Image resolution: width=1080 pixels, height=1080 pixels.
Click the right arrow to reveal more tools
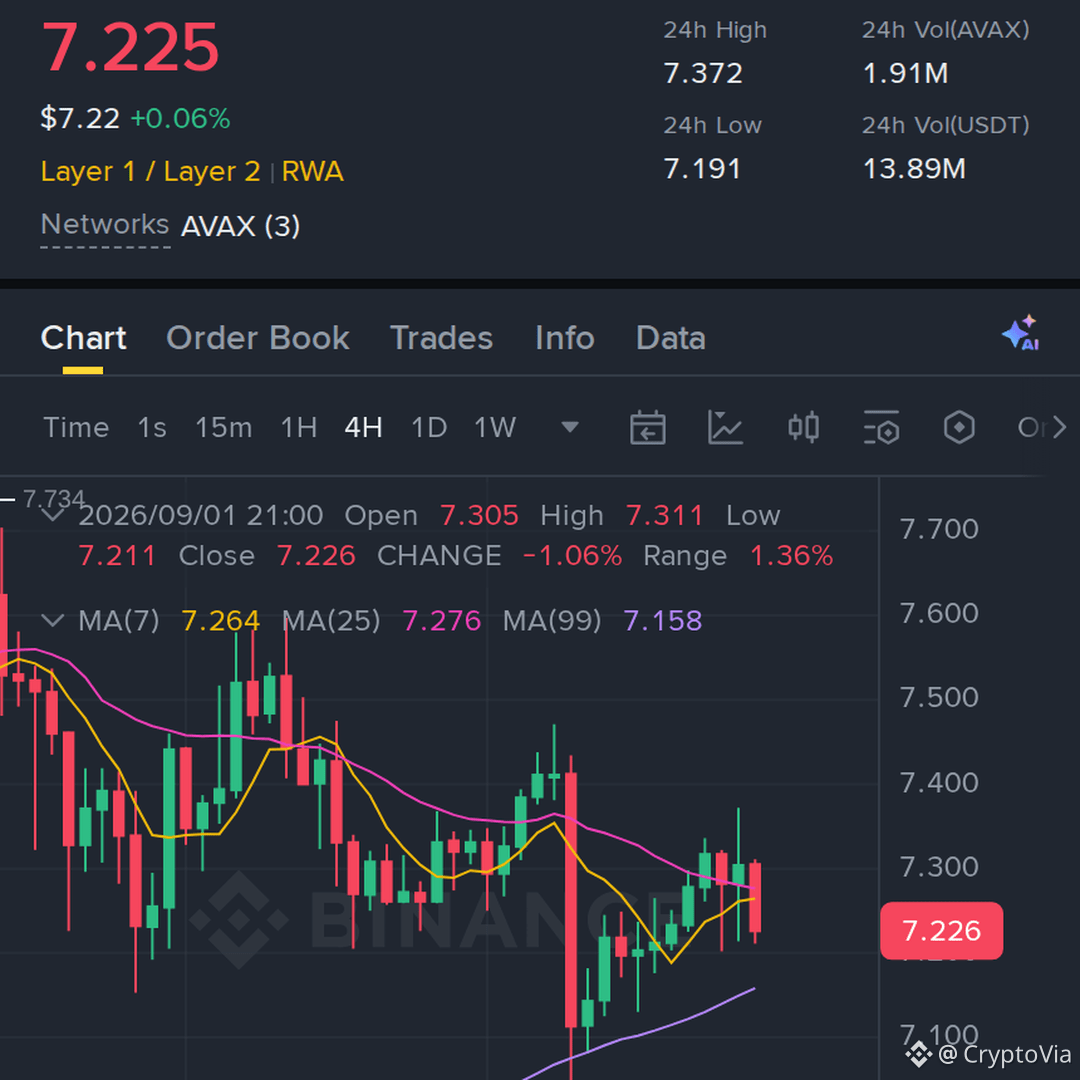(1059, 428)
